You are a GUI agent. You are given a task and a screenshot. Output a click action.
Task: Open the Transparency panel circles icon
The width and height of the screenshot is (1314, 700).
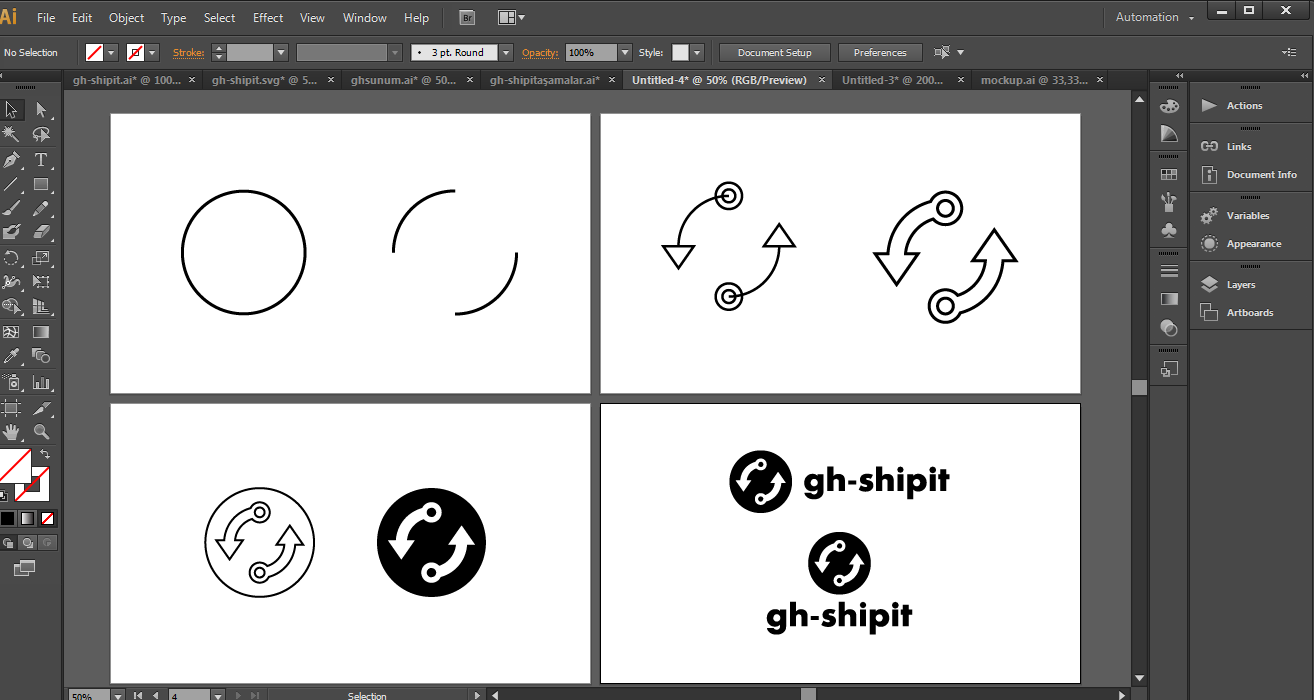click(x=1169, y=327)
